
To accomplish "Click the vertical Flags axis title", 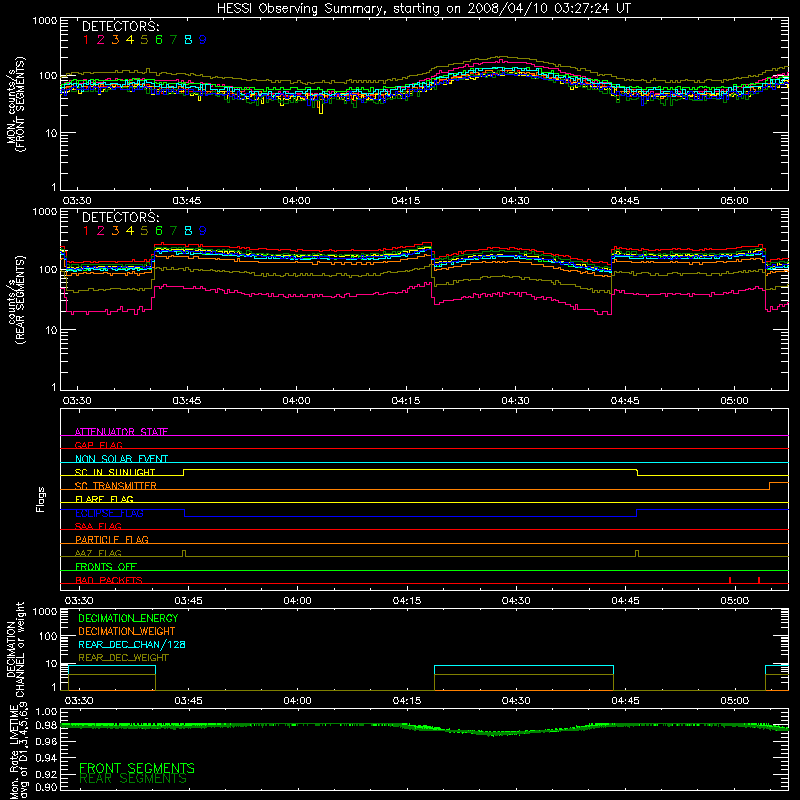I will coord(41,499).
